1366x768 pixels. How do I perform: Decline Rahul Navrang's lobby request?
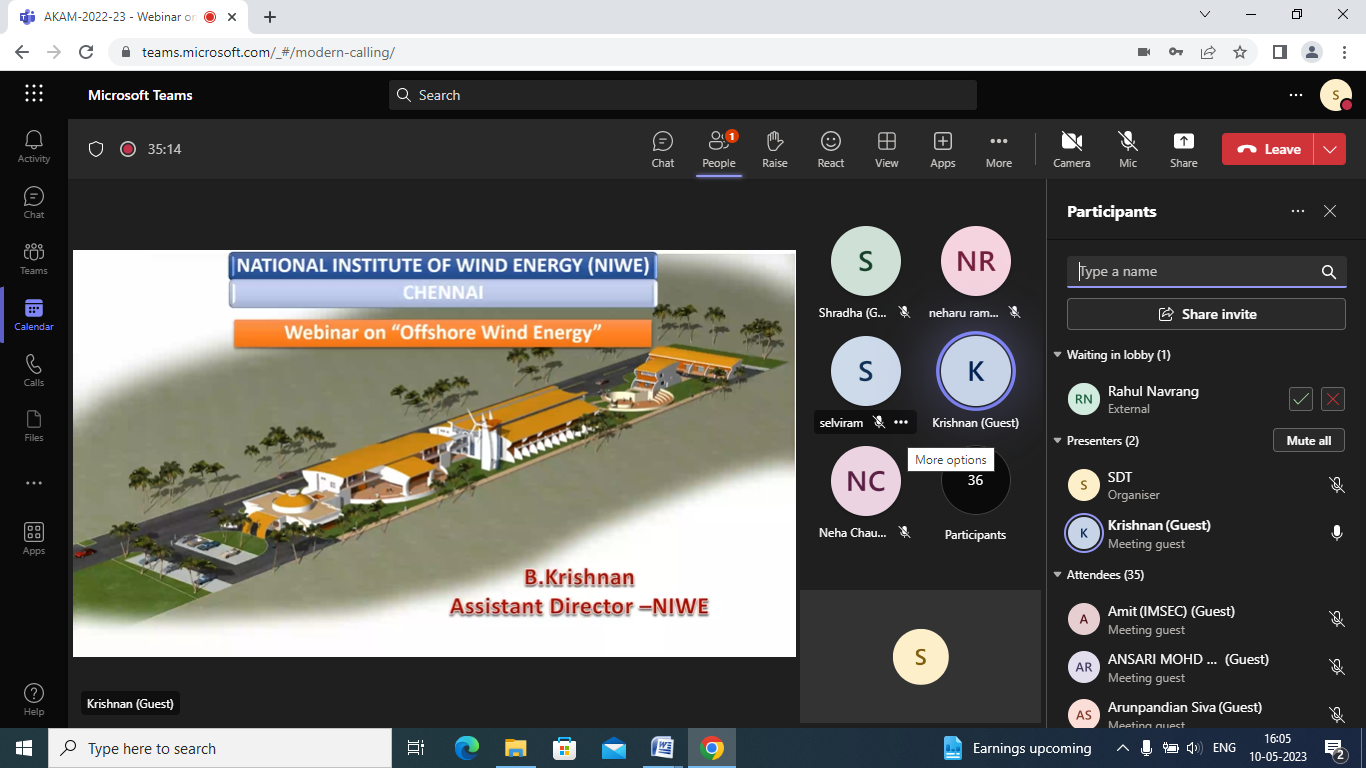tap(1332, 400)
